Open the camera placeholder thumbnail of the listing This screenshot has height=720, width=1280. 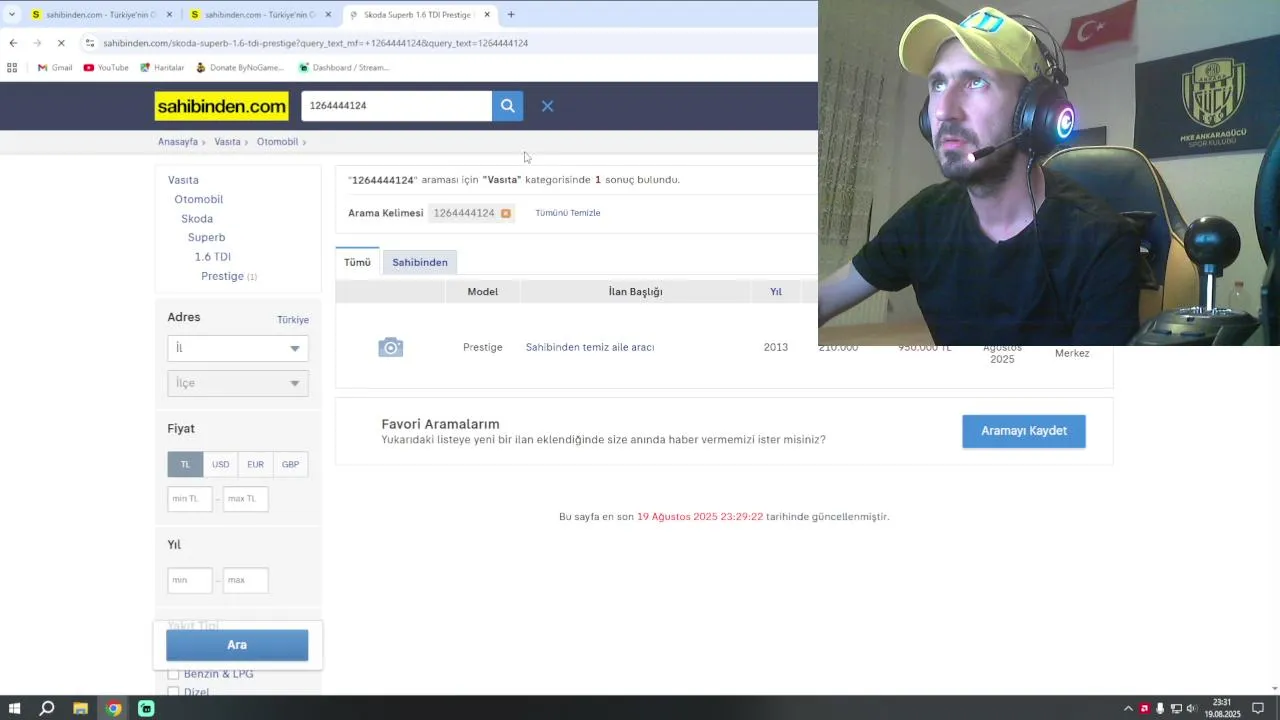390,347
